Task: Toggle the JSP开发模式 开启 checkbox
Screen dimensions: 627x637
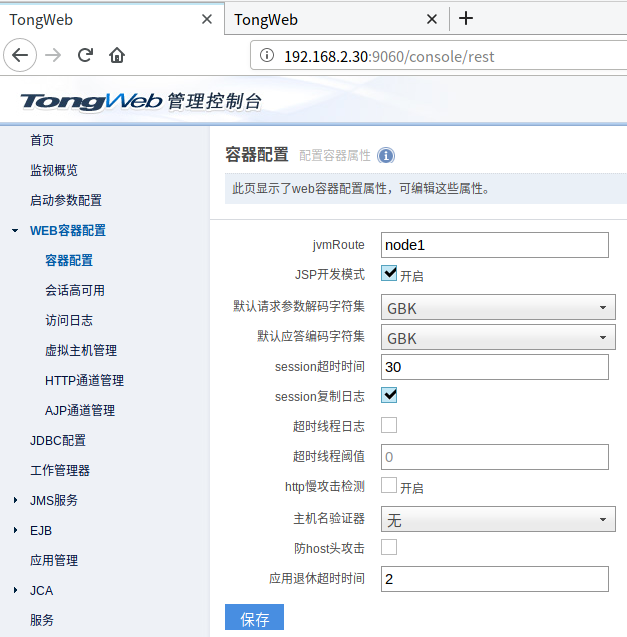Action: coord(389,273)
